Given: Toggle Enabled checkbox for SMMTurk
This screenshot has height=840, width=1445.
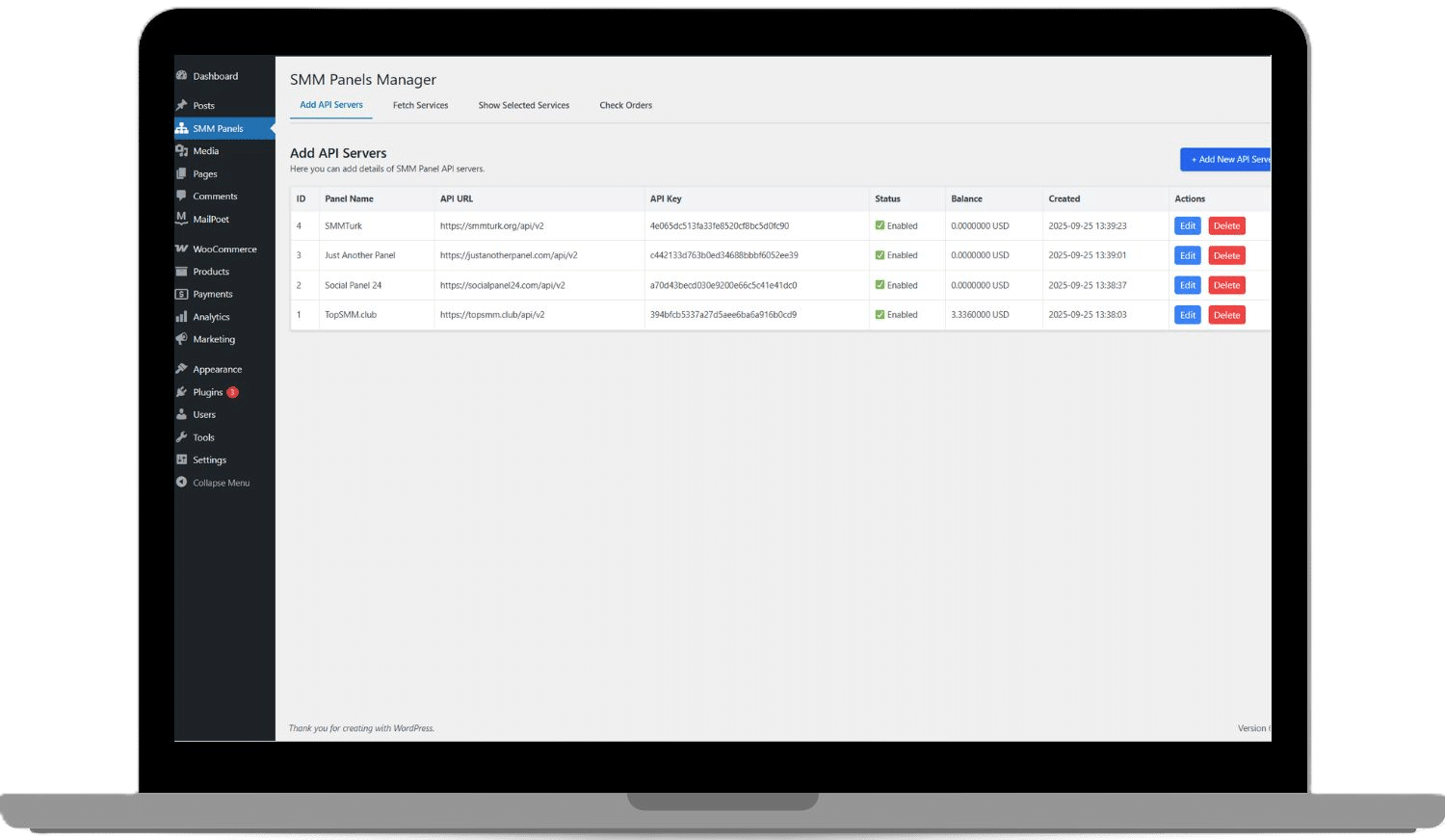Looking at the screenshot, I should point(880,225).
